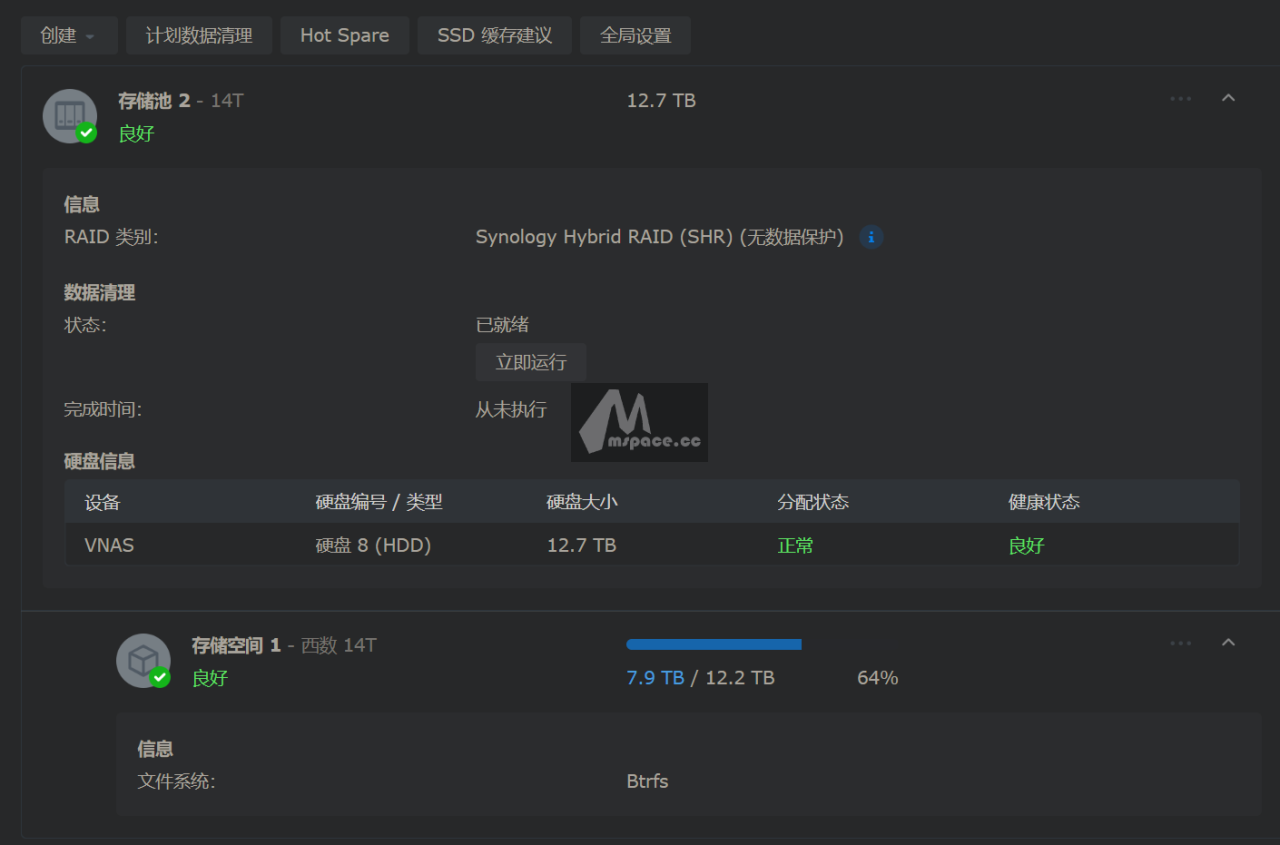Viewport: 1280px width, 845px height.
Task: Click the 硬盘 8 (HDD) cell
Action: pyautogui.click(x=373, y=545)
